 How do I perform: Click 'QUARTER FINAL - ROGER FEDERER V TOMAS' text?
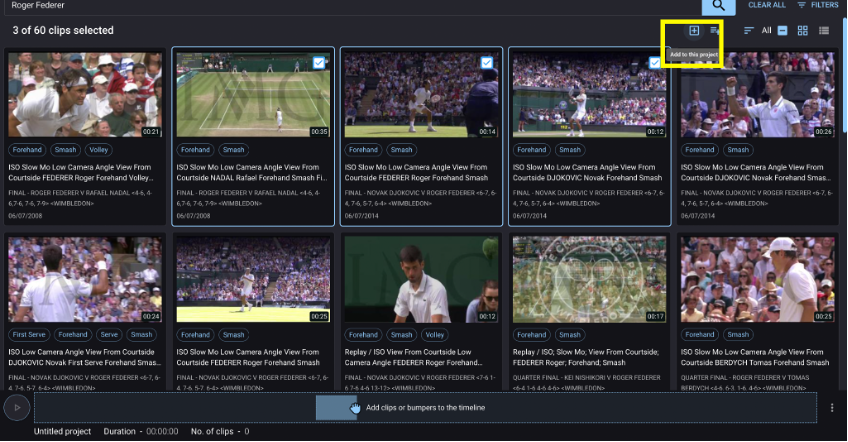[x=745, y=378]
